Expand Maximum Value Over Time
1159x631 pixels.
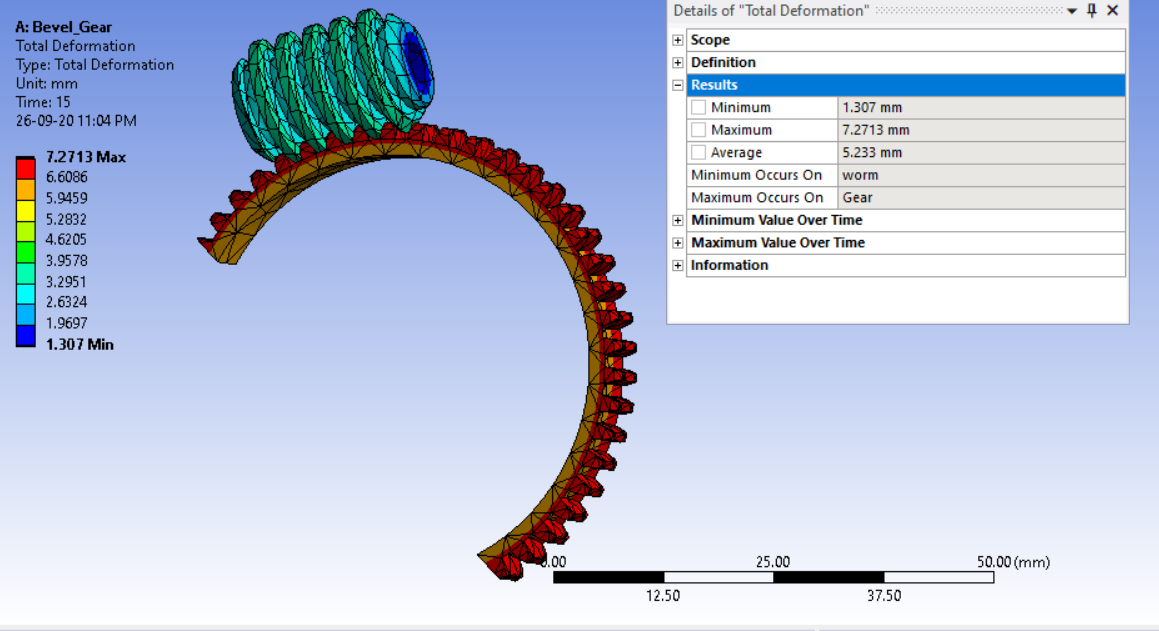pyautogui.click(x=678, y=242)
